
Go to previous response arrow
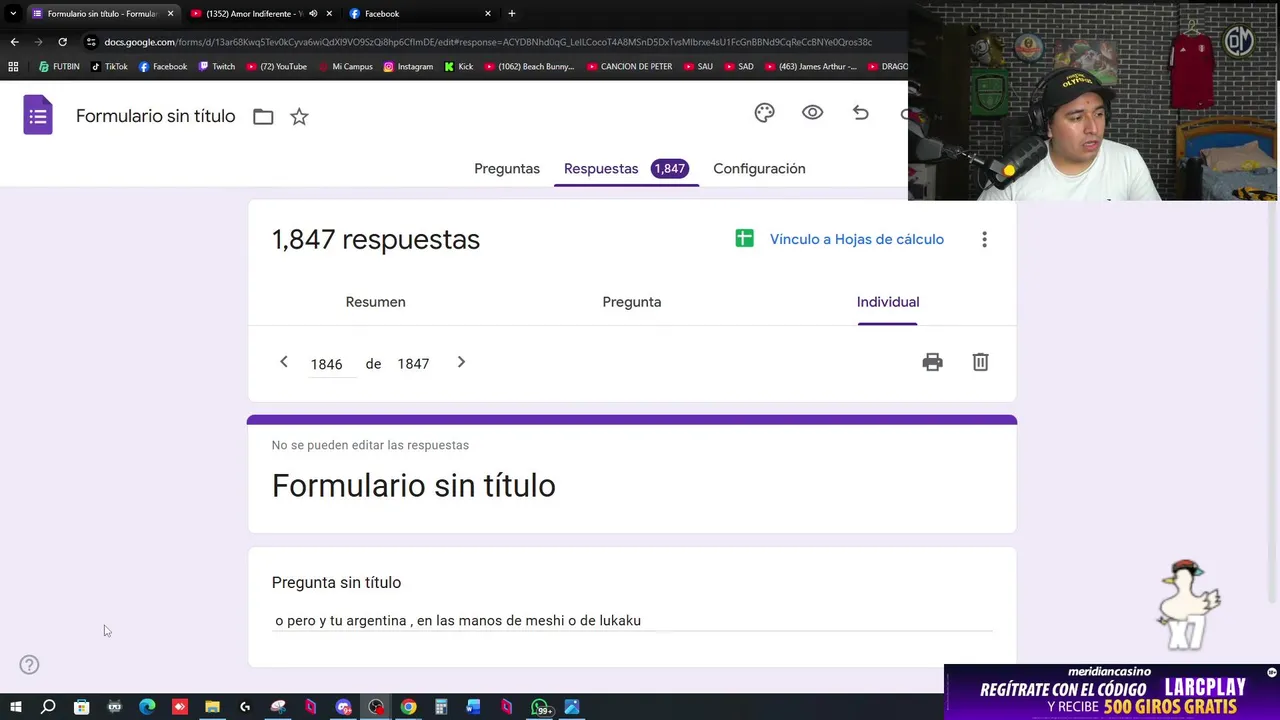click(284, 362)
